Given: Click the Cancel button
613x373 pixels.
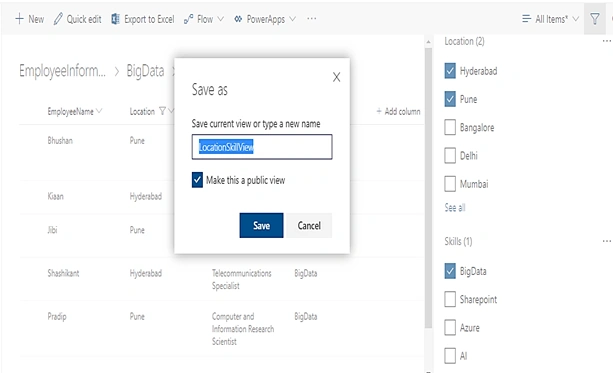Looking at the screenshot, I should pyautogui.click(x=309, y=225).
